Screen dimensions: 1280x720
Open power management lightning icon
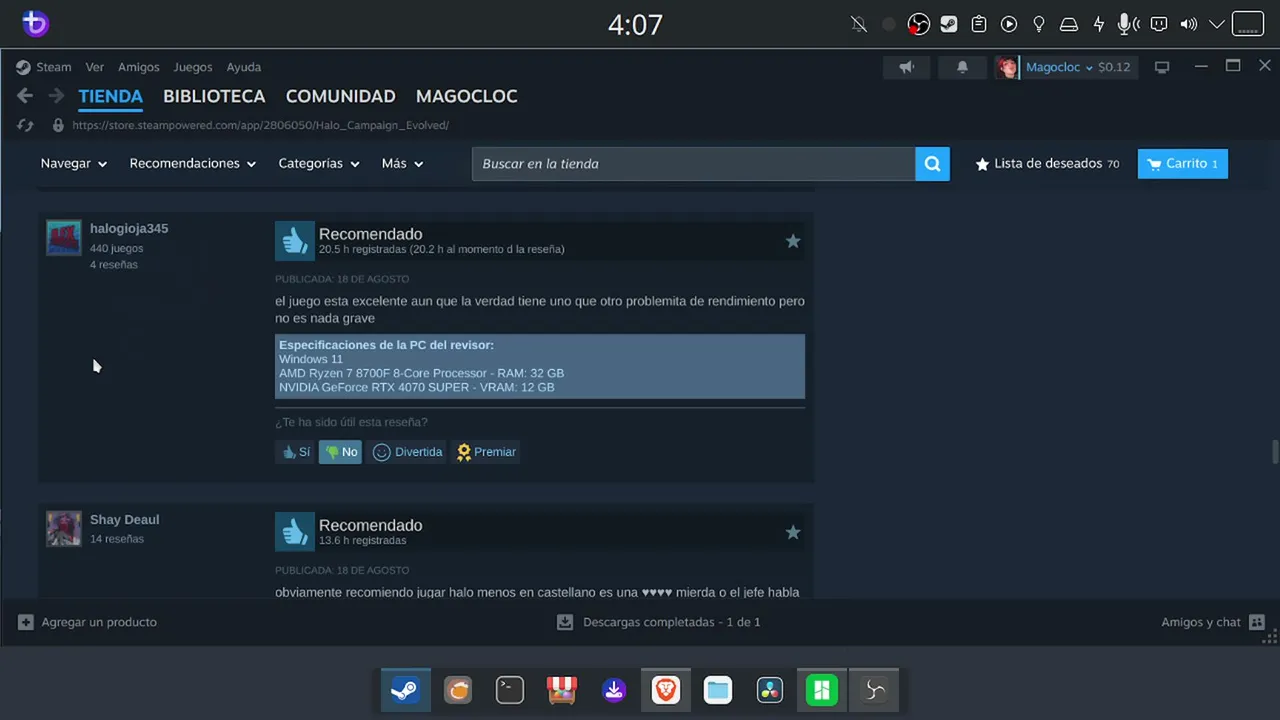(1099, 24)
